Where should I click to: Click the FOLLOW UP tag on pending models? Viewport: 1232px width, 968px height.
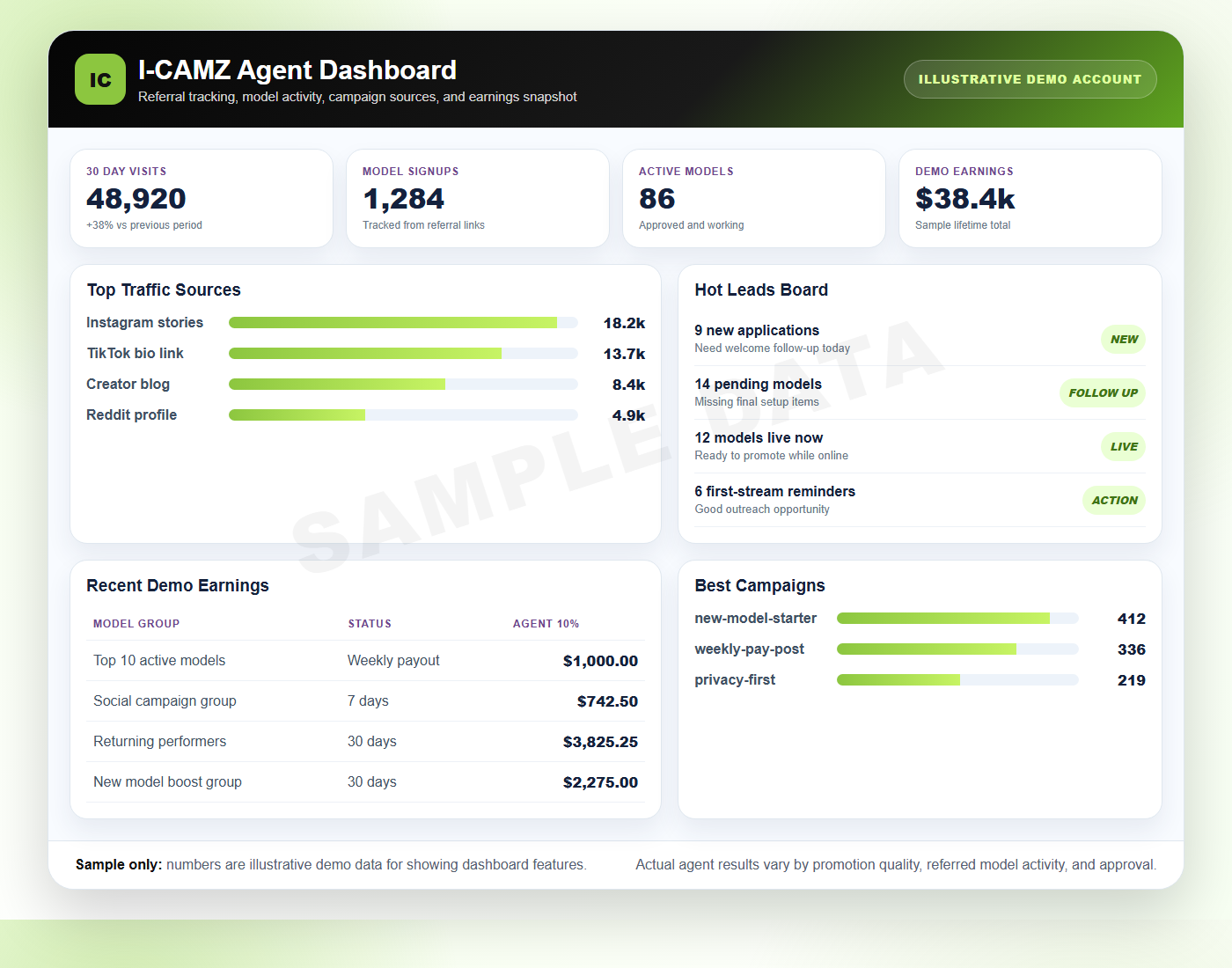point(1103,393)
